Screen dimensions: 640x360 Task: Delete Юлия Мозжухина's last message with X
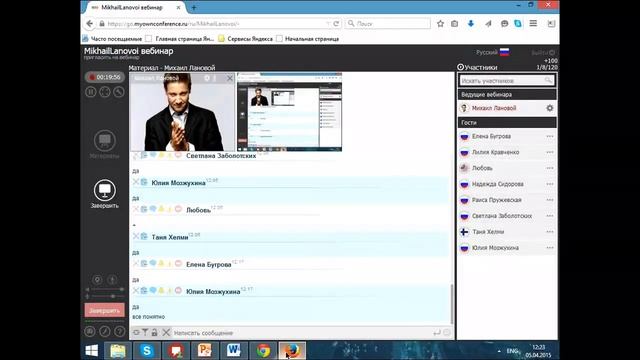click(x=136, y=291)
